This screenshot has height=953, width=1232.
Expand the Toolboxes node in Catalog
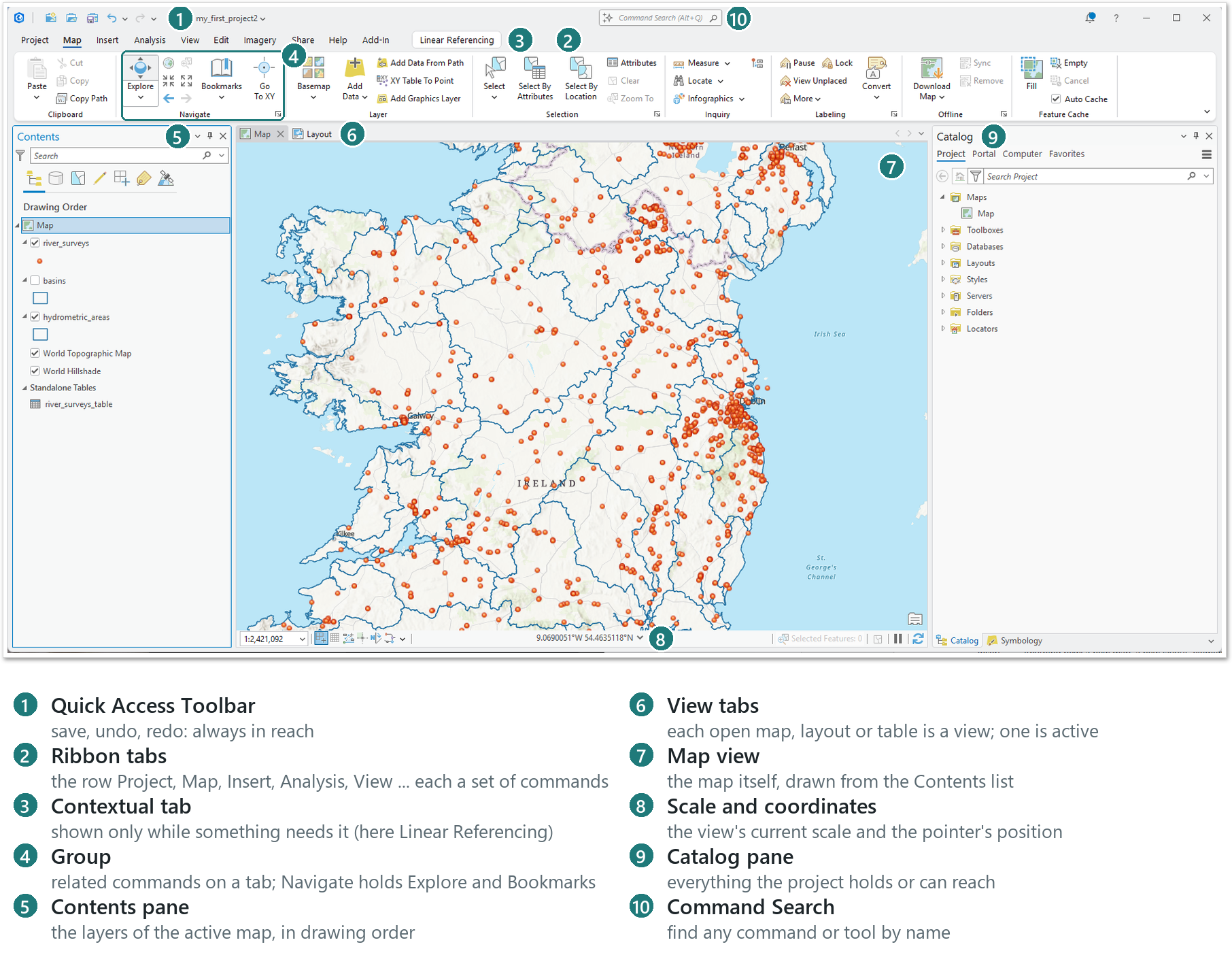point(943,230)
